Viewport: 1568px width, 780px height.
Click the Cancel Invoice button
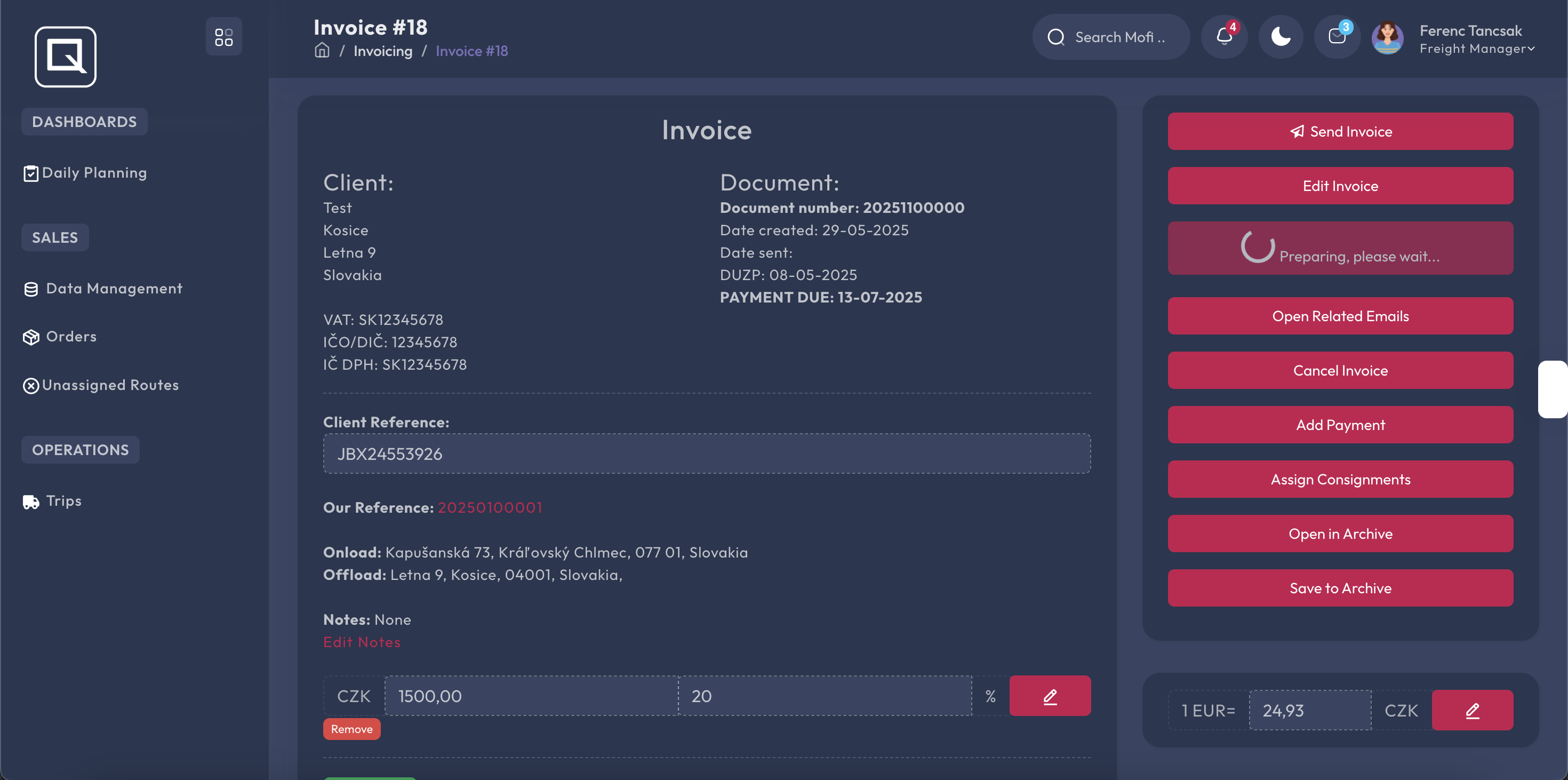pyautogui.click(x=1340, y=370)
